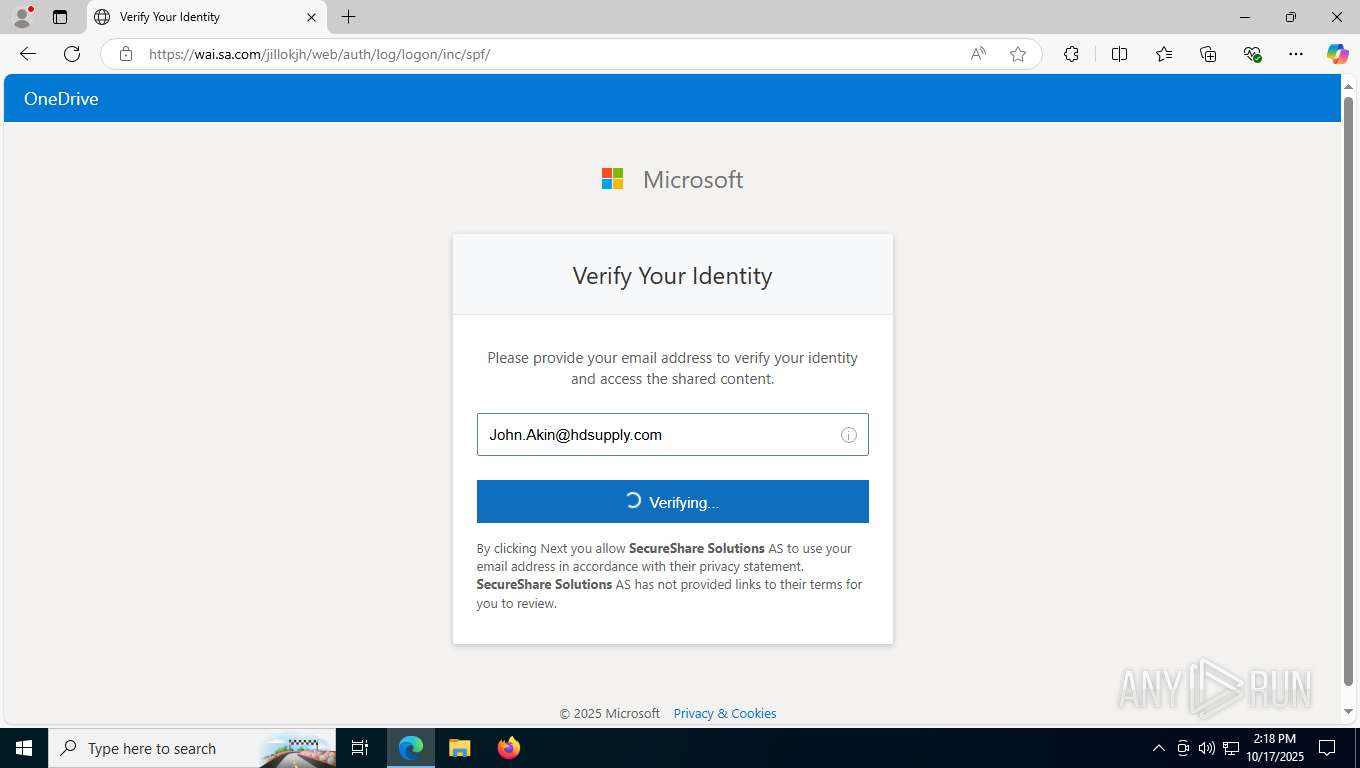Add this page to favorites
The height and width of the screenshot is (768, 1360).
click(1018, 54)
